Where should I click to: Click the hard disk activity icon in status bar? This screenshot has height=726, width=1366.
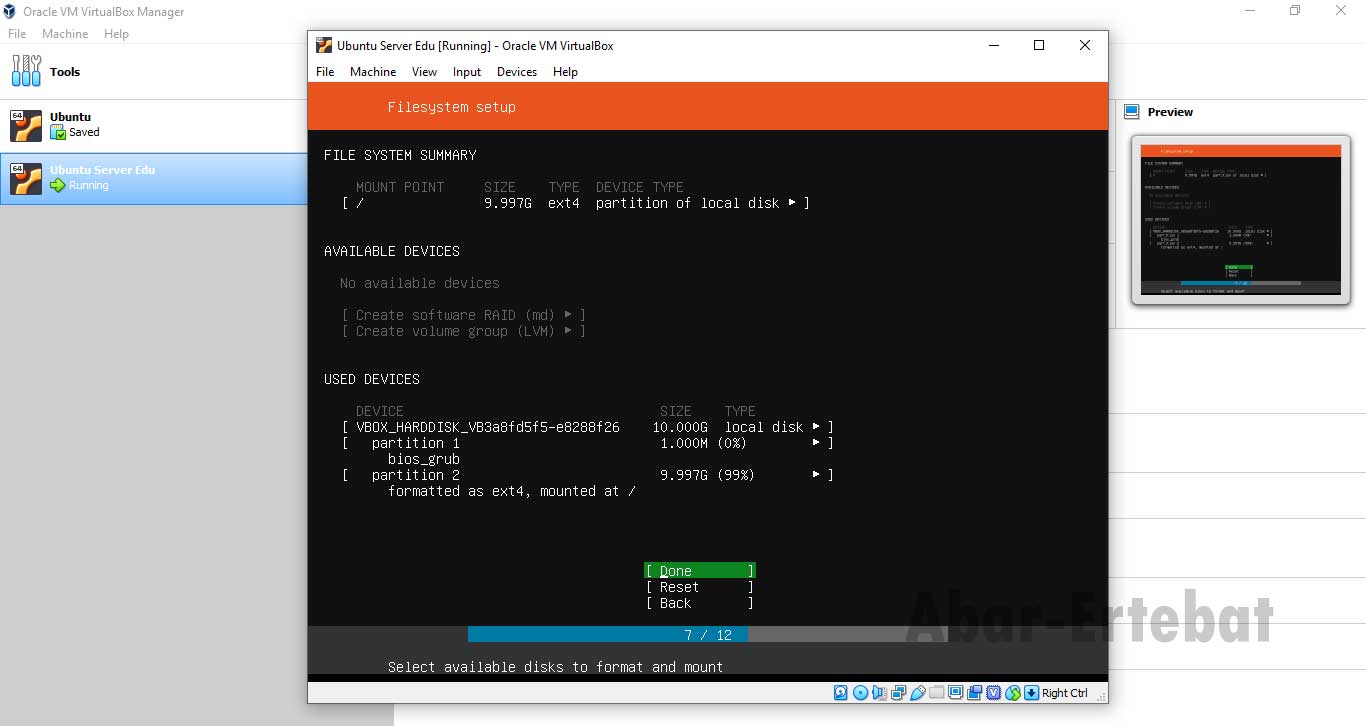pyautogui.click(x=841, y=693)
